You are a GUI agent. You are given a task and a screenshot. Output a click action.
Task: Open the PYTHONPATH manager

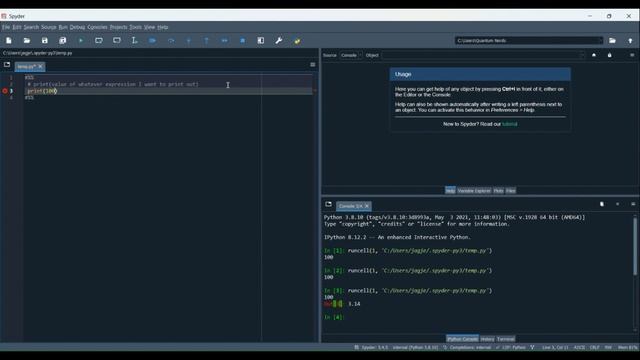click(297, 40)
